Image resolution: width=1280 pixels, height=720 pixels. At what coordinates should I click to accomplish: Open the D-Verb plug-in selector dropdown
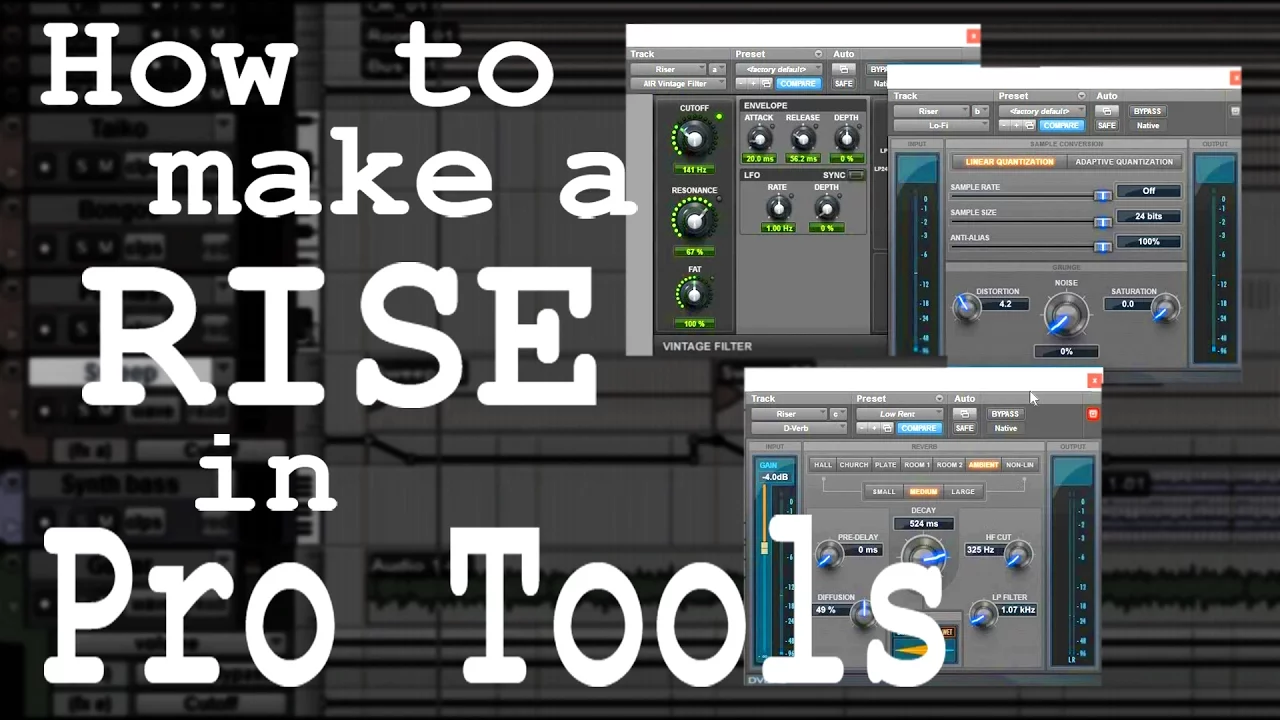tap(799, 428)
